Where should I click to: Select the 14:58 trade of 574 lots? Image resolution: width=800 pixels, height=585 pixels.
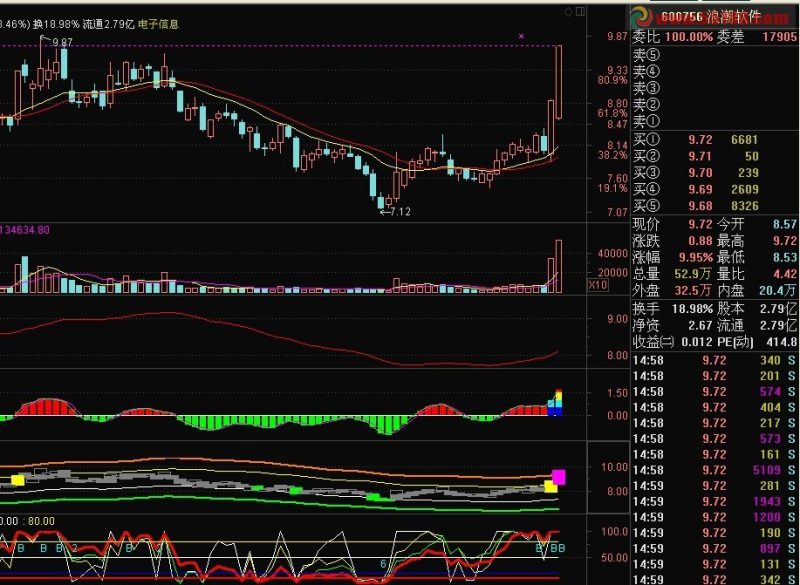[x=714, y=392]
